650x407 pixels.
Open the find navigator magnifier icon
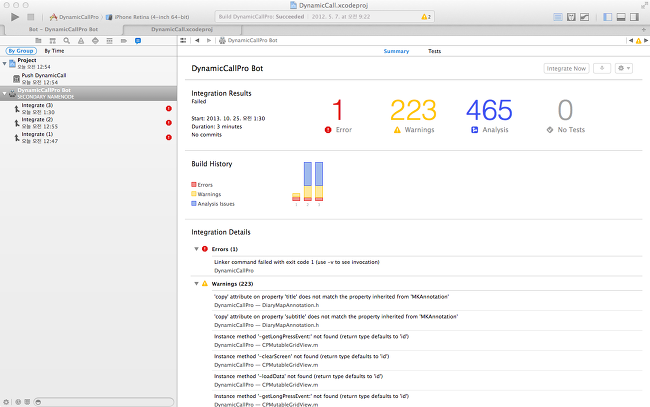66,41
